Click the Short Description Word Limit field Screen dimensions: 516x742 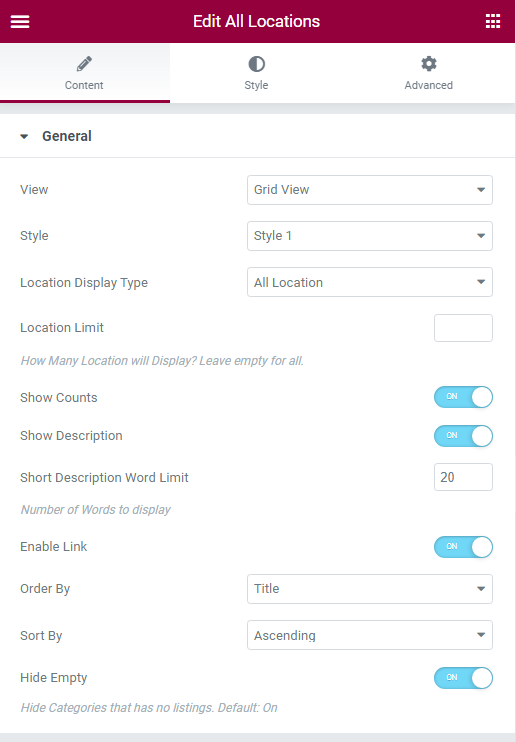[x=463, y=477]
